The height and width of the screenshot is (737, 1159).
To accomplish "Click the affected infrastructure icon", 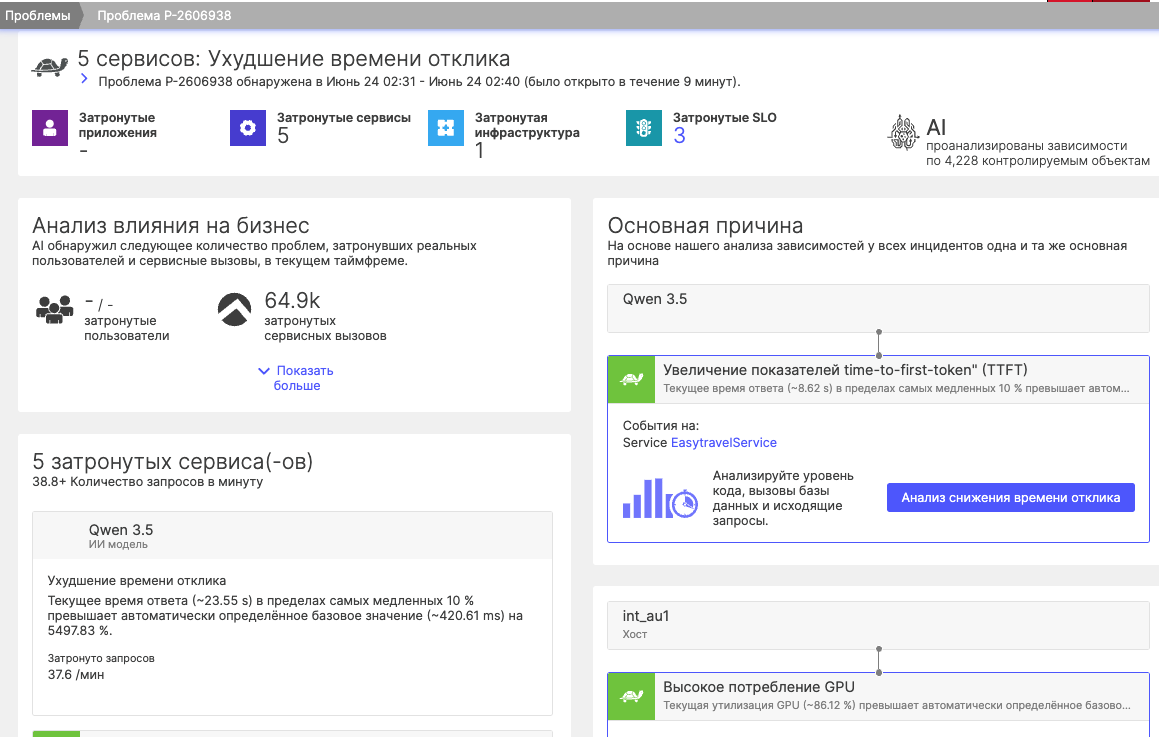I will [x=446, y=128].
